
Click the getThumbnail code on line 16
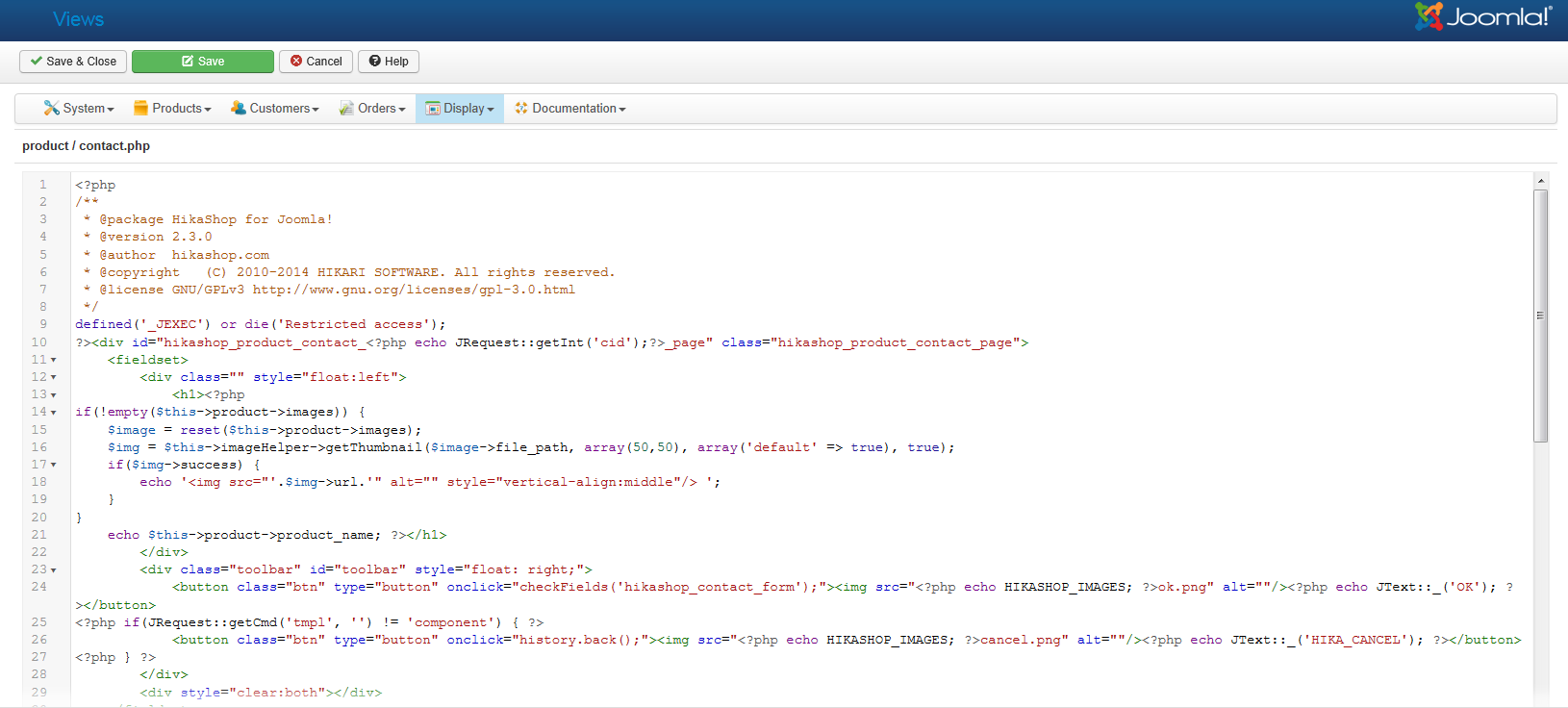531,447
